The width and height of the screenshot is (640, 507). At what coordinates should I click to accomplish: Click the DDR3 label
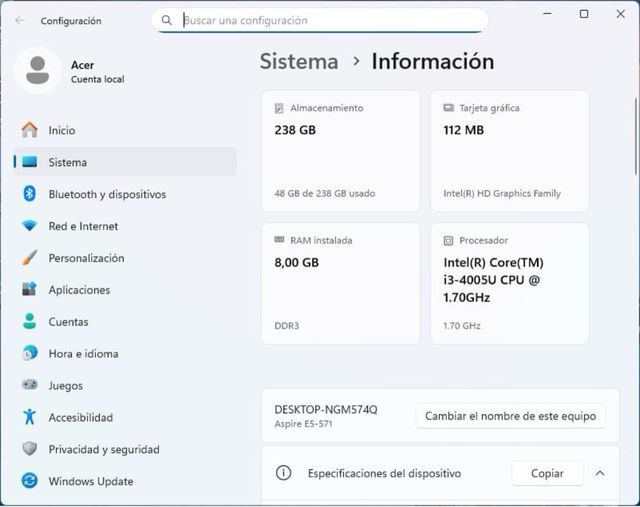pyautogui.click(x=287, y=325)
